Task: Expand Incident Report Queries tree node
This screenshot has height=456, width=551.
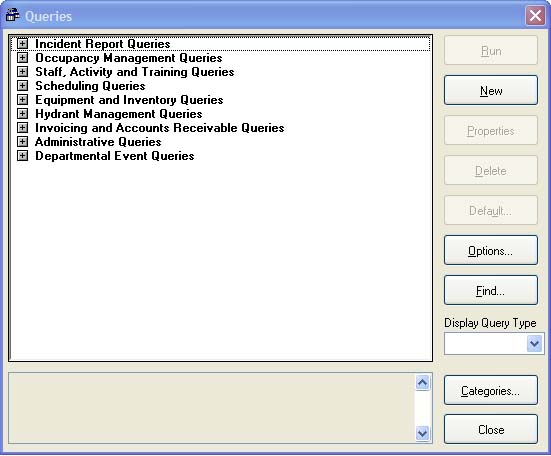Action: (x=22, y=44)
